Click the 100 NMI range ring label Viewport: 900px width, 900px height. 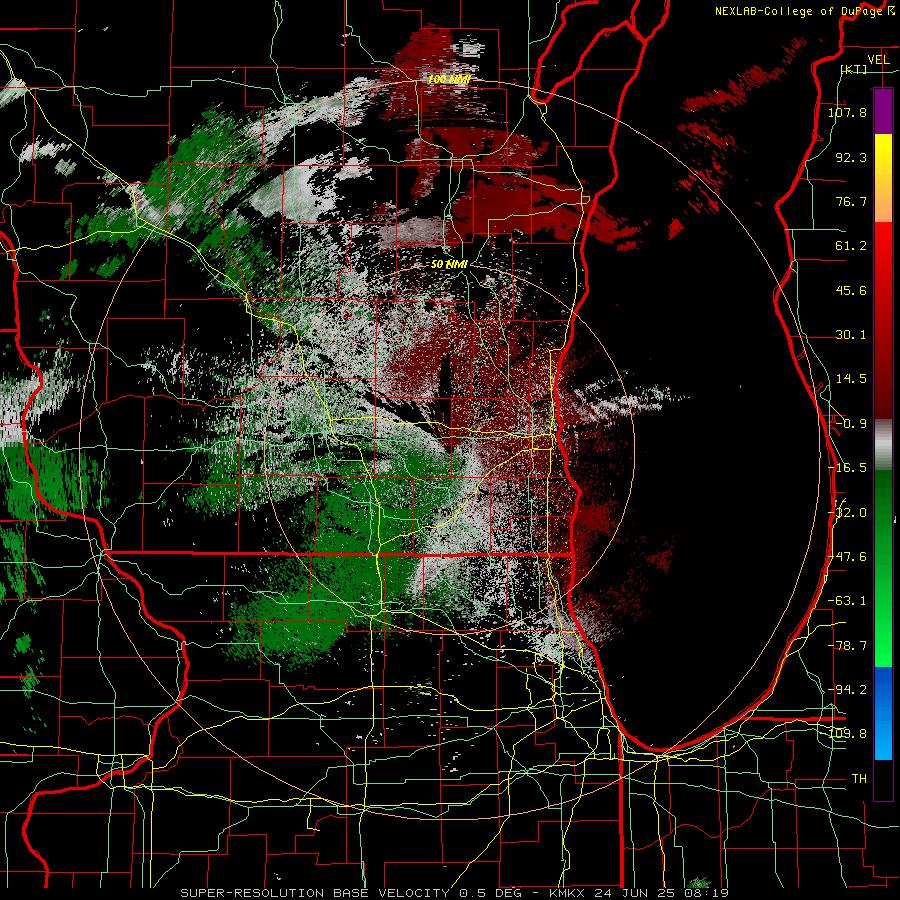pos(449,79)
